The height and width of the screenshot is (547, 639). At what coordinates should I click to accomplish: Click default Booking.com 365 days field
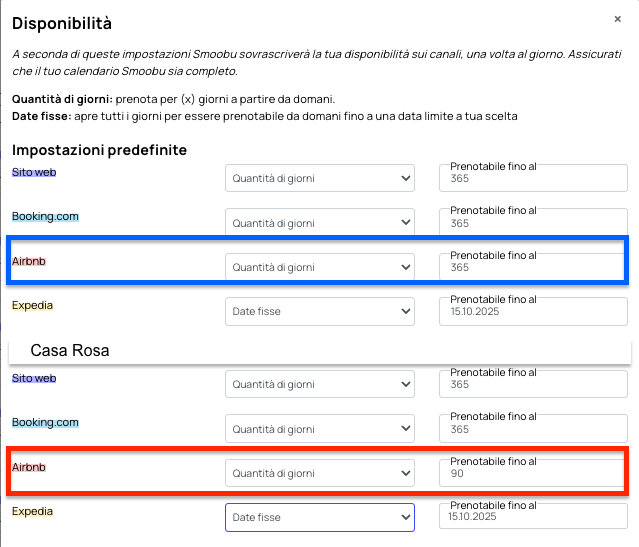tap(533, 223)
